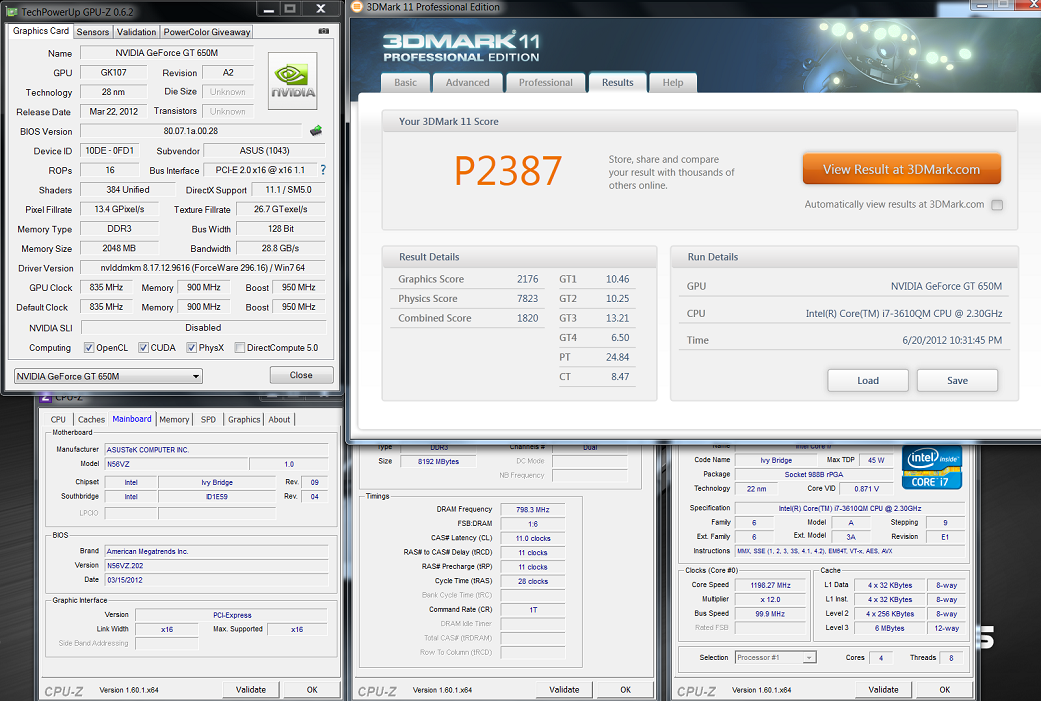This screenshot has width=1041, height=701.
Task: Click the Load button in Run Details
Action: [868, 380]
